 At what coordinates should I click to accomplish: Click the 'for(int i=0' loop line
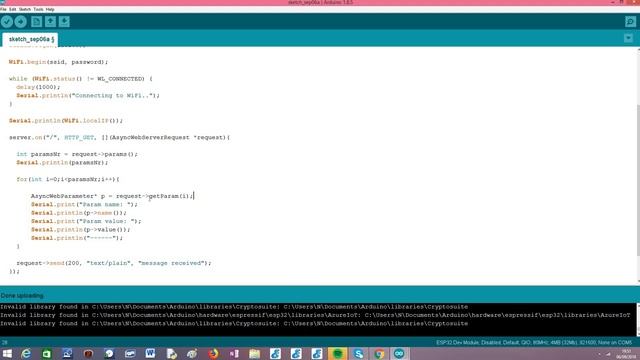[68, 179]
